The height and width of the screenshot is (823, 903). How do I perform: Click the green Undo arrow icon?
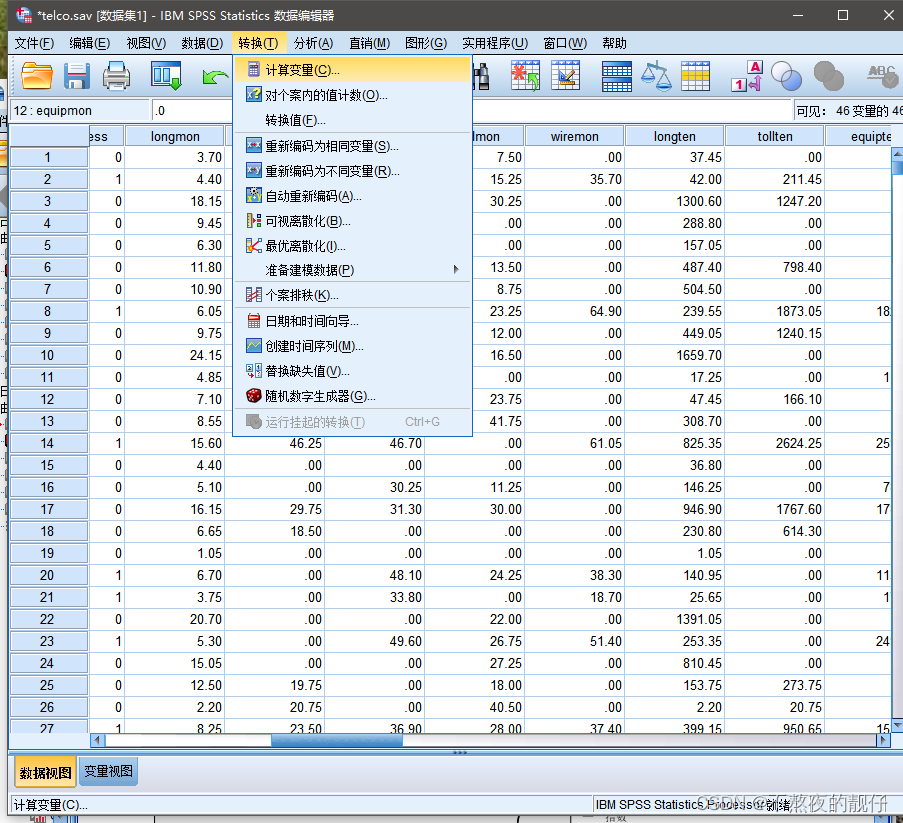[x=215, y=76]
